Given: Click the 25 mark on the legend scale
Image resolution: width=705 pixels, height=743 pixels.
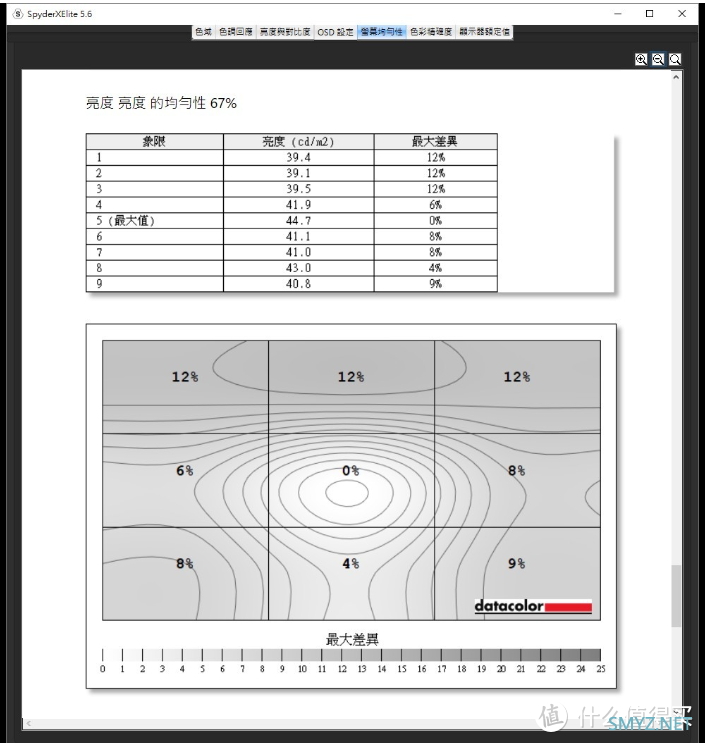Looking at the screenshot, I should (600, 669).
